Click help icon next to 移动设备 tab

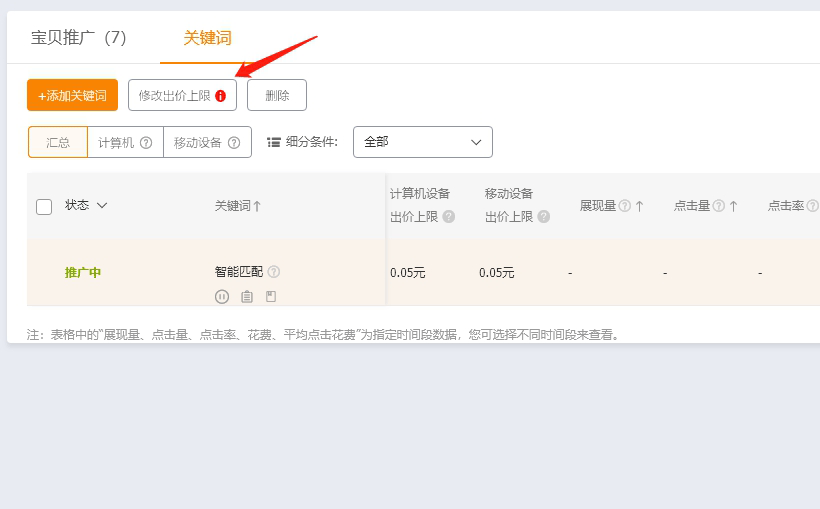(234, 143)
